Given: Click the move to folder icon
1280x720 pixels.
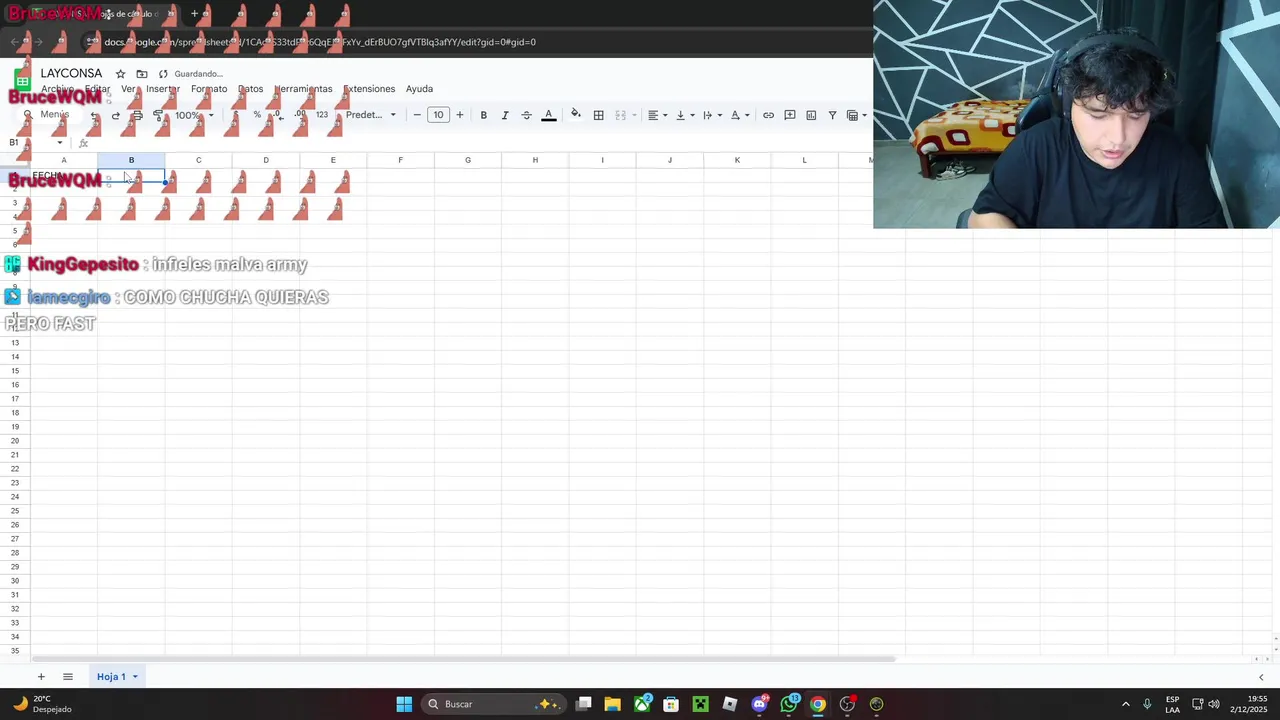Looking at the screenshot, I should click(x=142, y=74).
